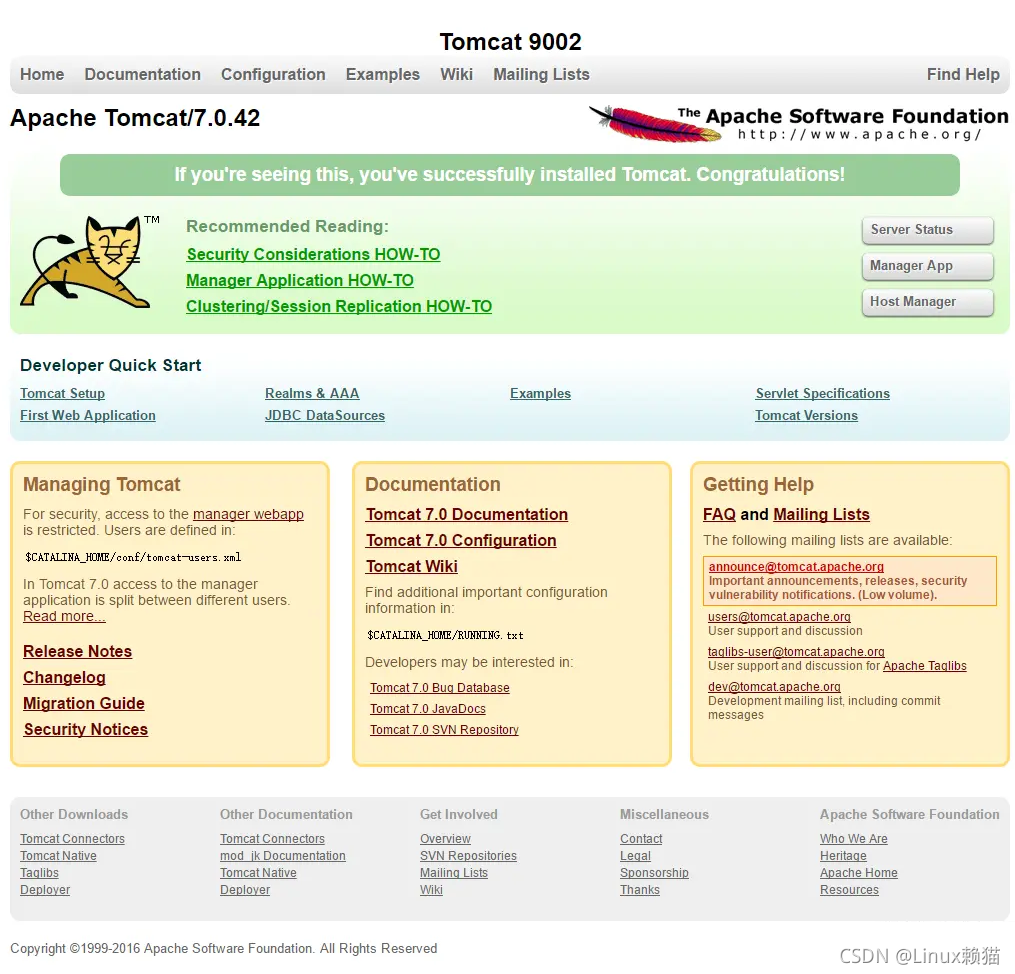The width and height of the screenshot is (1015, 974).
Task: Open Tomcat Wiki link in Documentation box
Action: 412,566
